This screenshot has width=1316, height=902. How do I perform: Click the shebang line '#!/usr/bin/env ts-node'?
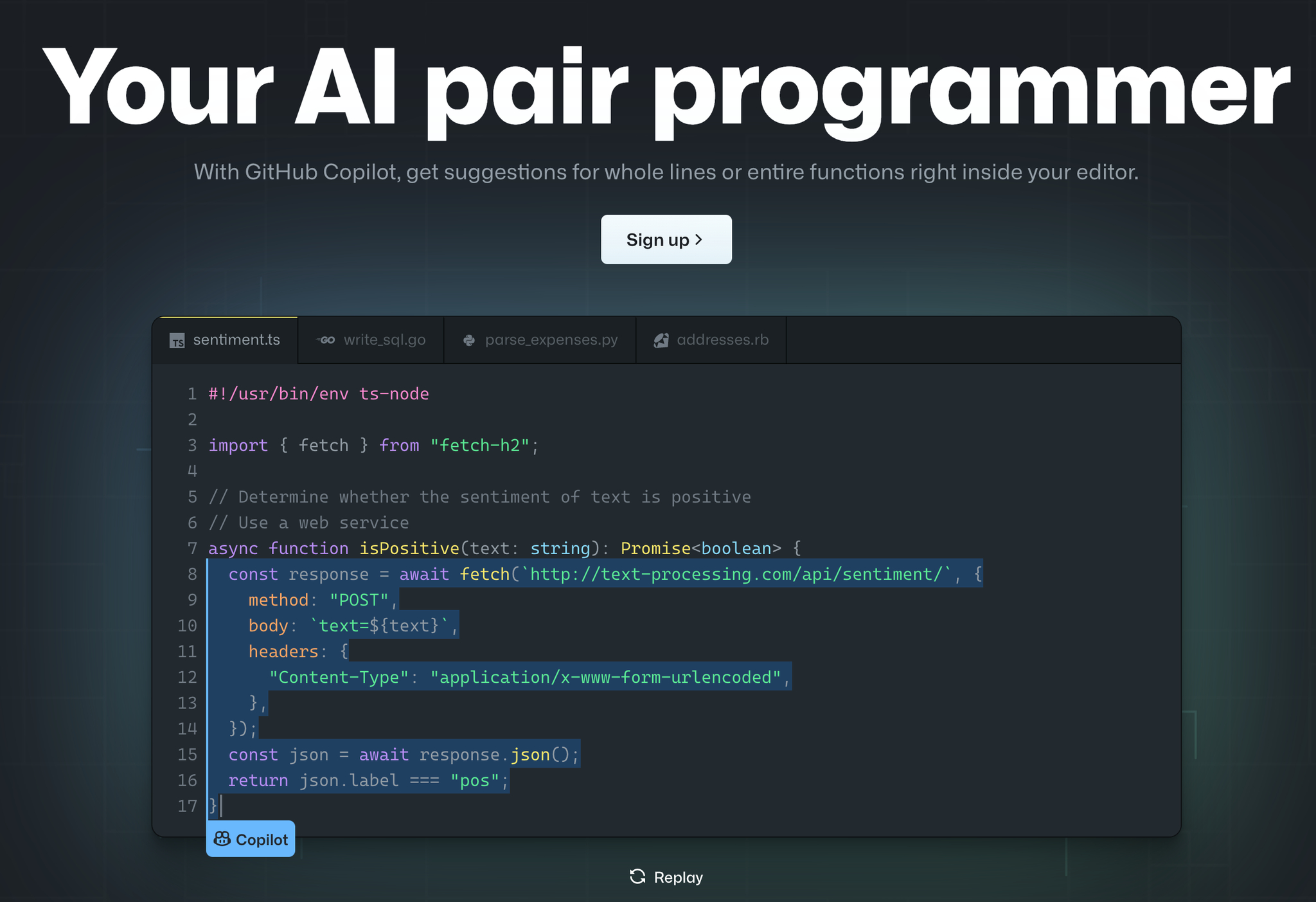coord(319,393)
